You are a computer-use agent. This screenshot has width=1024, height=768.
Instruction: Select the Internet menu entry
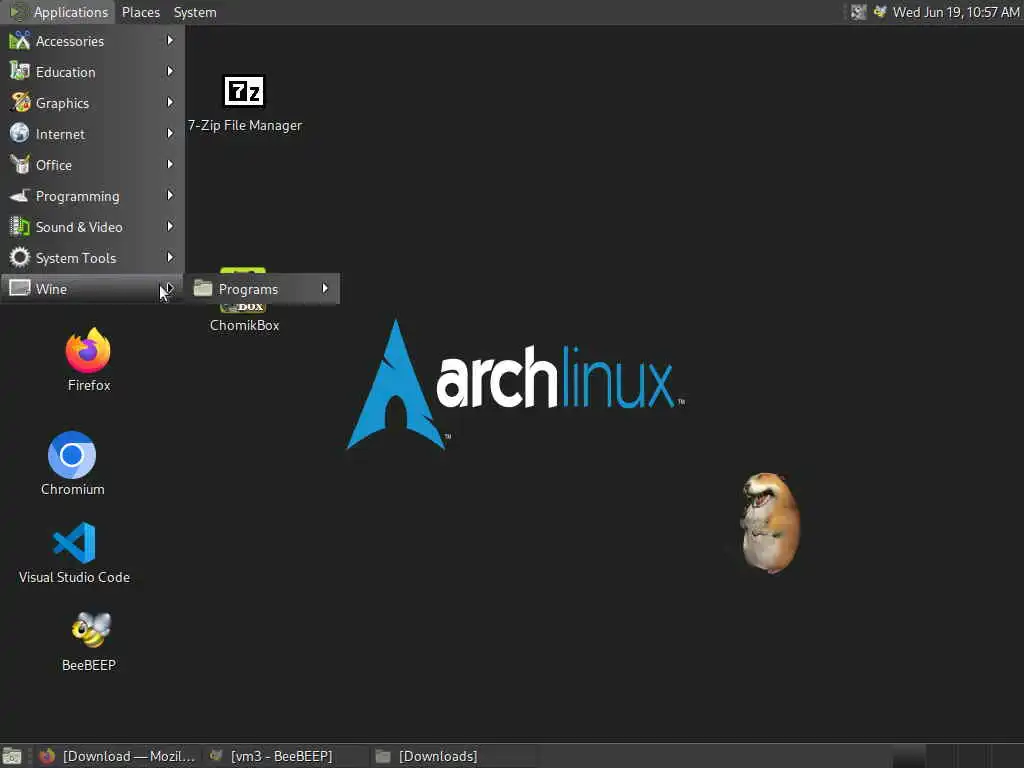coord(92,134)
